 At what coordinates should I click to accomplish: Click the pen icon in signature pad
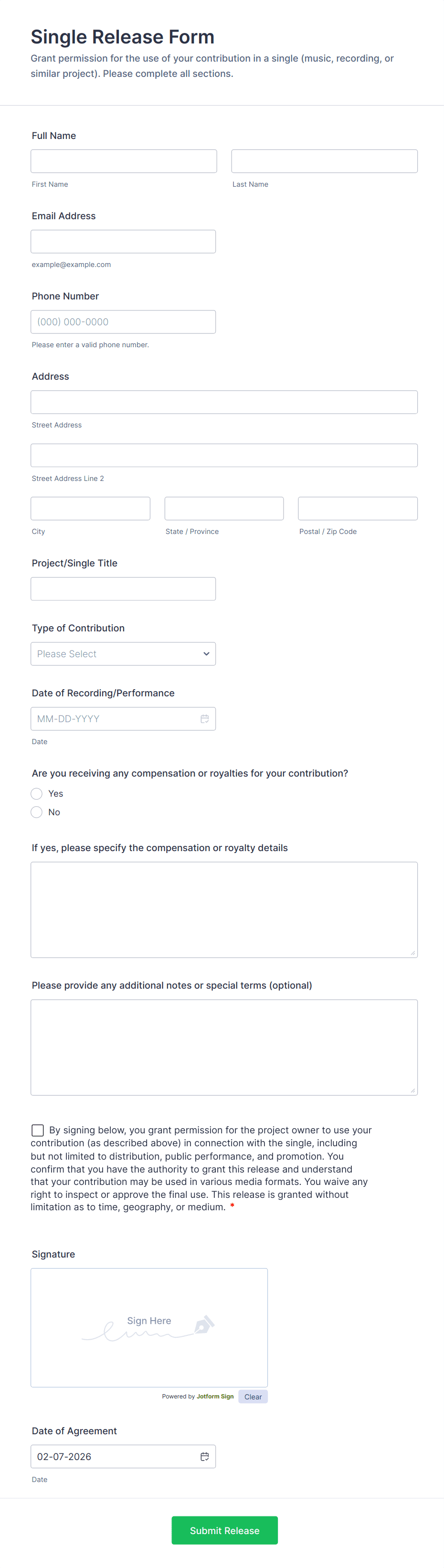(204, 1324)
